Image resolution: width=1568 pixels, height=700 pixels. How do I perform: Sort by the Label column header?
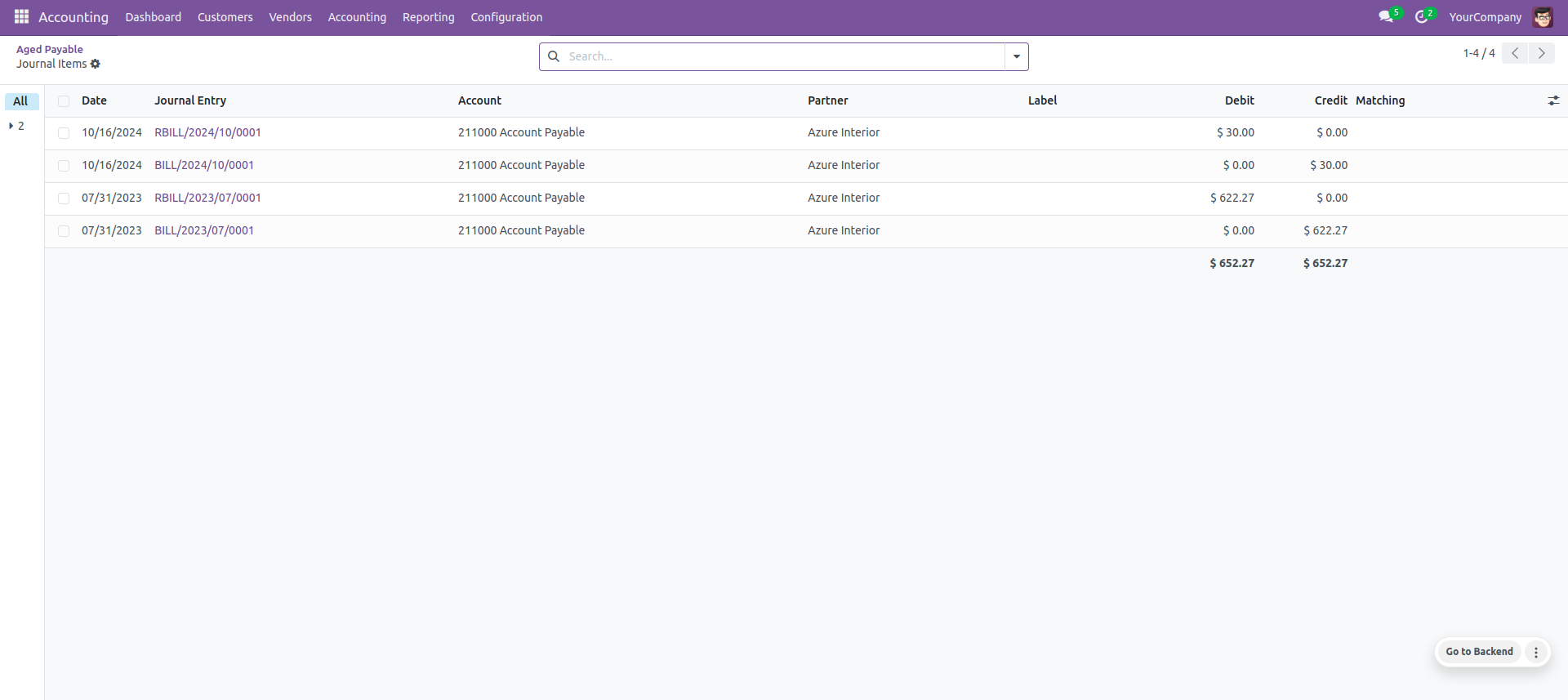[1042, 100]
